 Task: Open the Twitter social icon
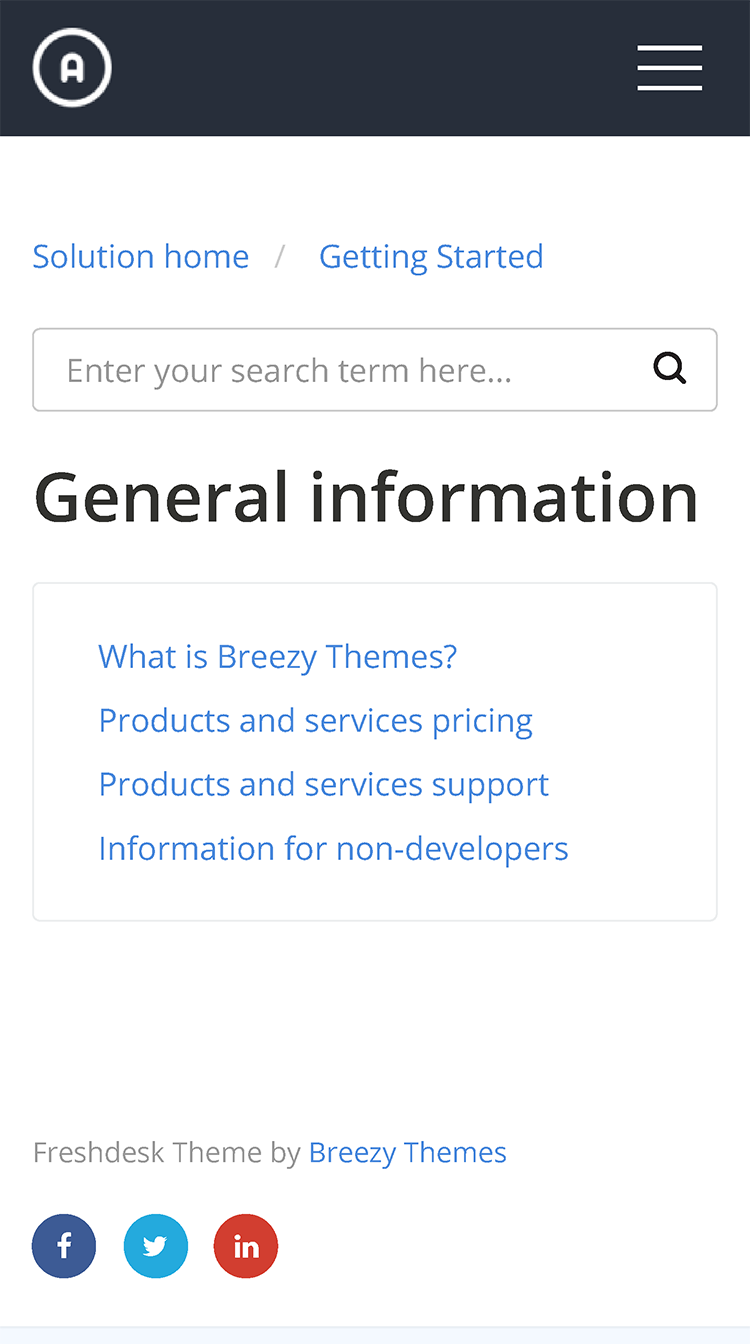click(x=155, y=1246)
